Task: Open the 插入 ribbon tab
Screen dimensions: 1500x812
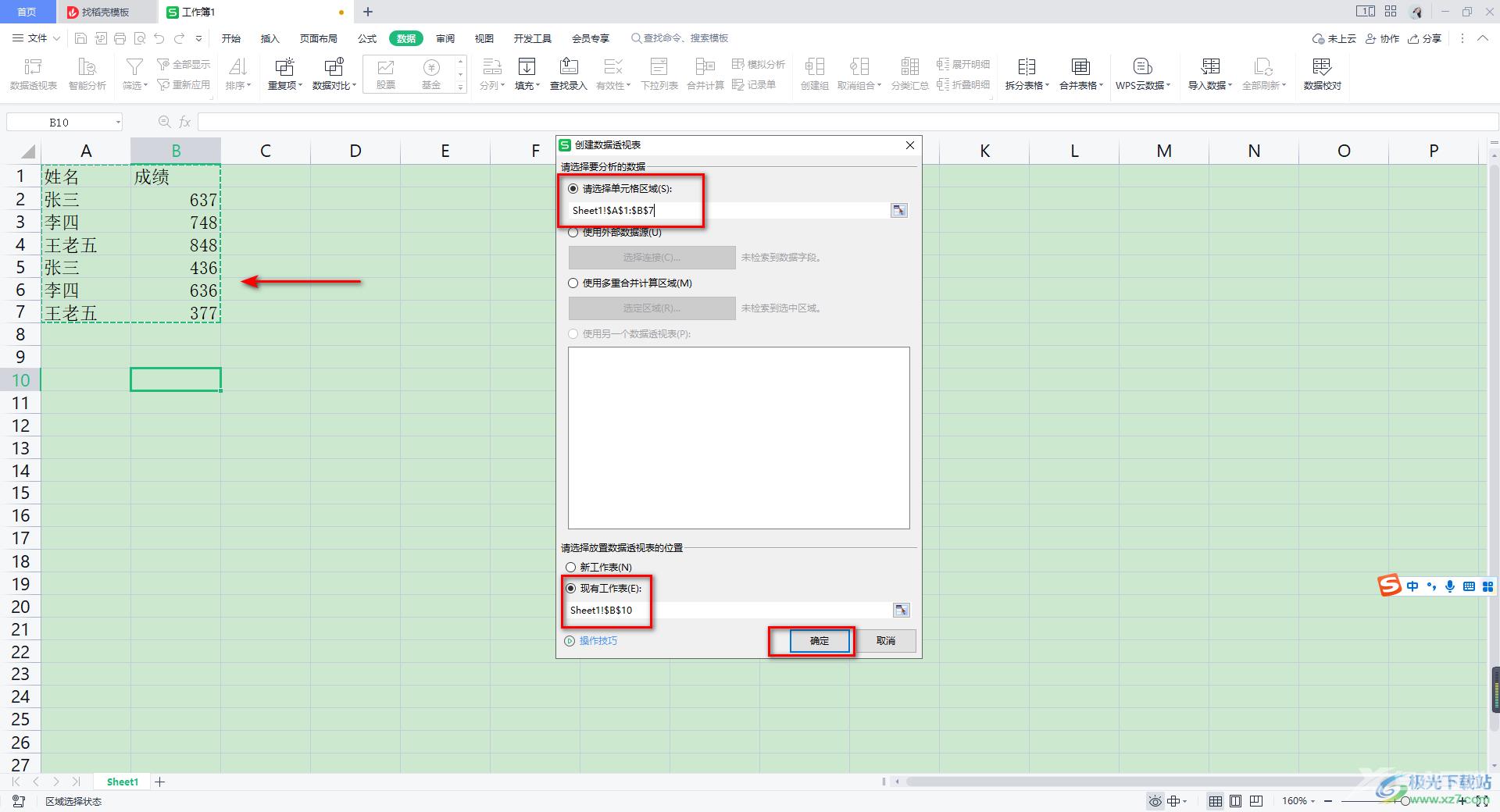Action: tap(270, 38)
